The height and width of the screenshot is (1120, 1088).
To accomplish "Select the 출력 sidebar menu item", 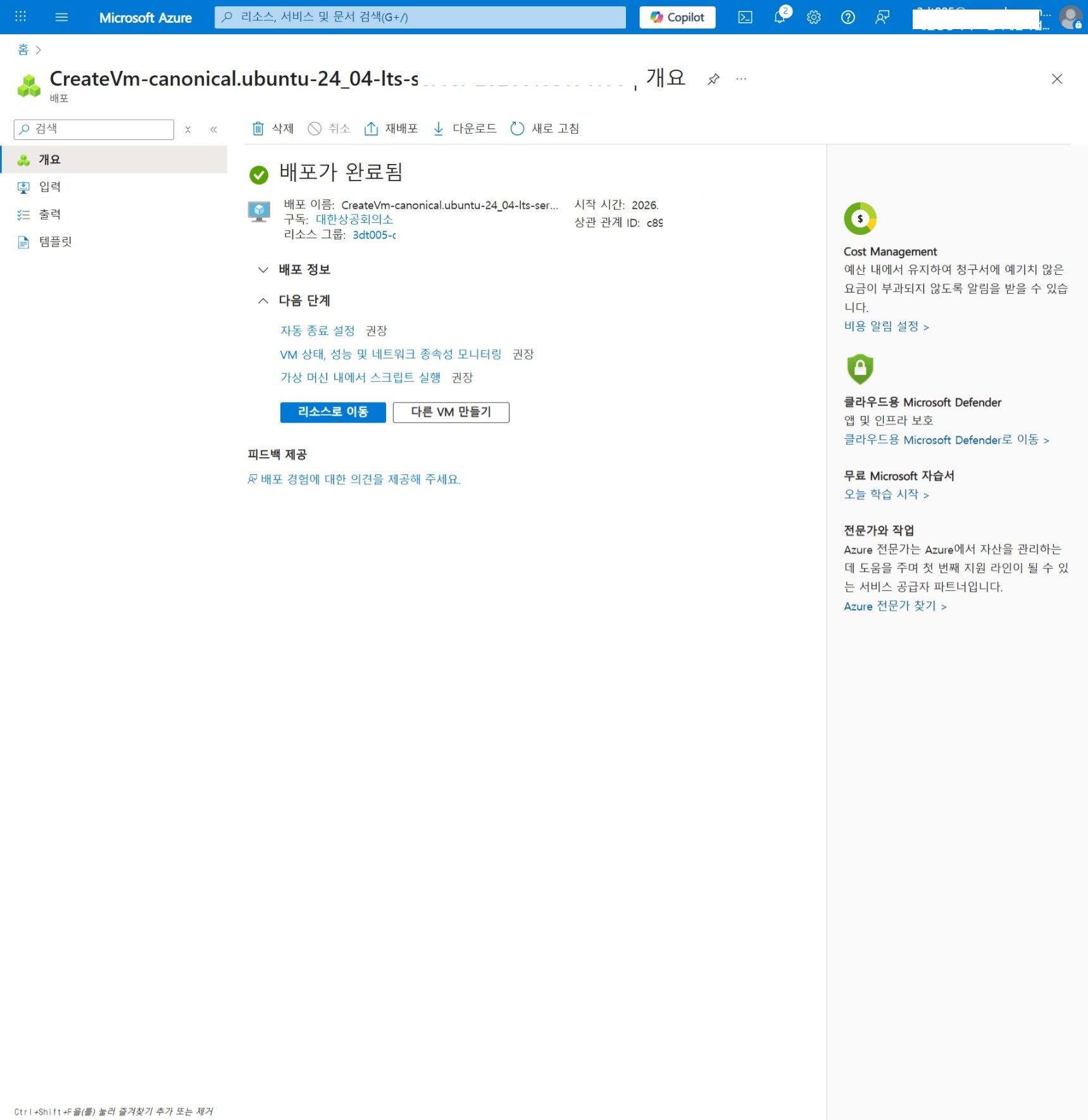I will pos(114,214).
